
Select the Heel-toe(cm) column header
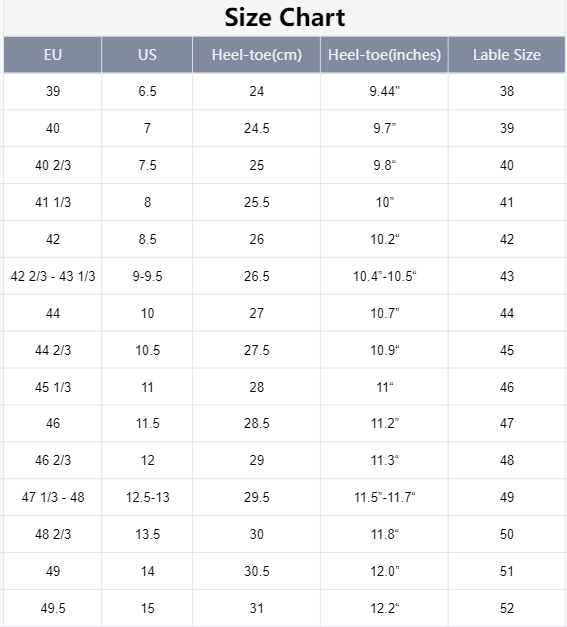tap(256, 55)
